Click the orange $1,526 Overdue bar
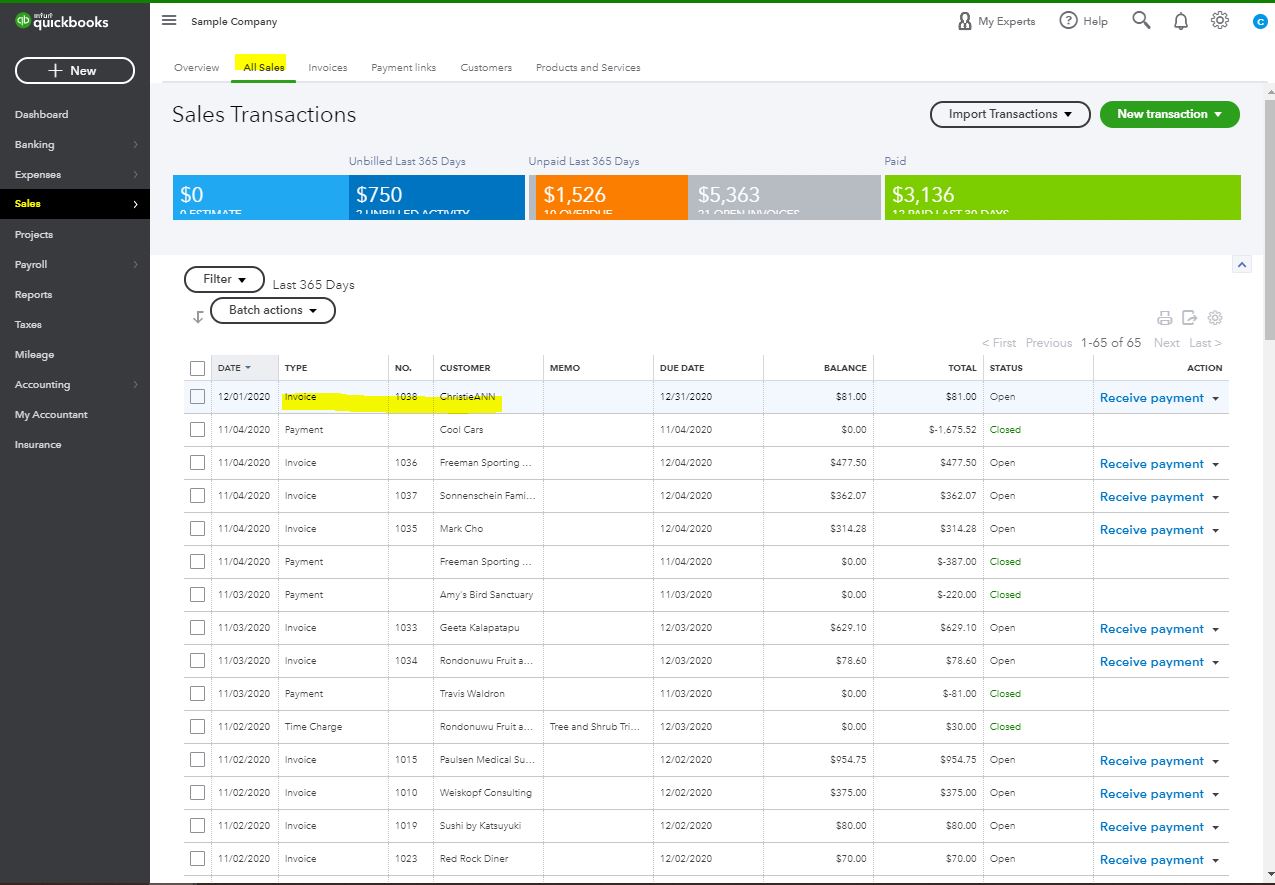 (611, 197)
